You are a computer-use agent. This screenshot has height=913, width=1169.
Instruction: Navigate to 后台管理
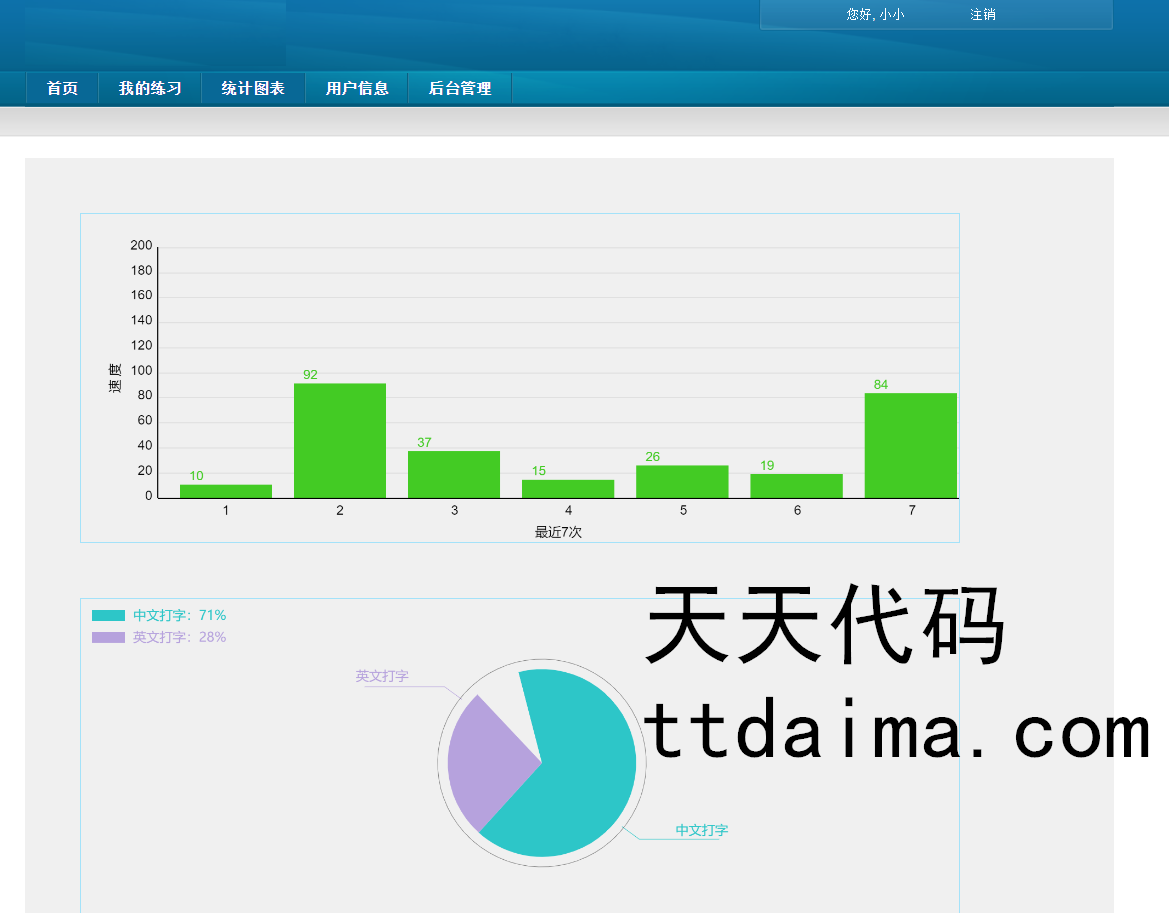tap(460, 89)
